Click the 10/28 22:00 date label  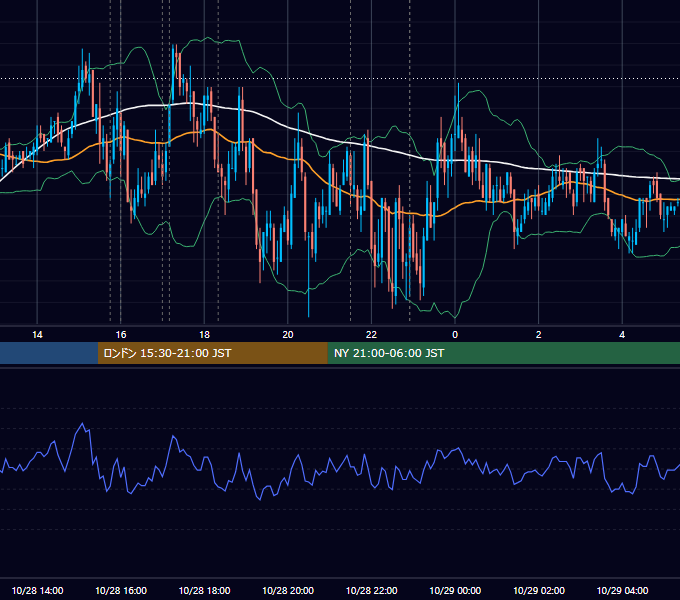coord(371,590)
